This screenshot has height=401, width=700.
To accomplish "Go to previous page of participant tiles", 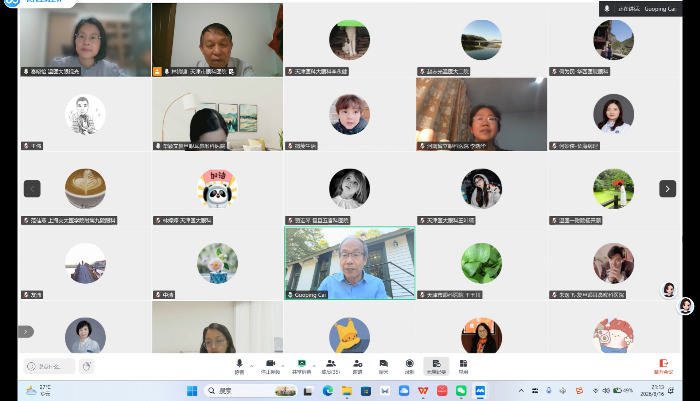I will pos(32,188).
